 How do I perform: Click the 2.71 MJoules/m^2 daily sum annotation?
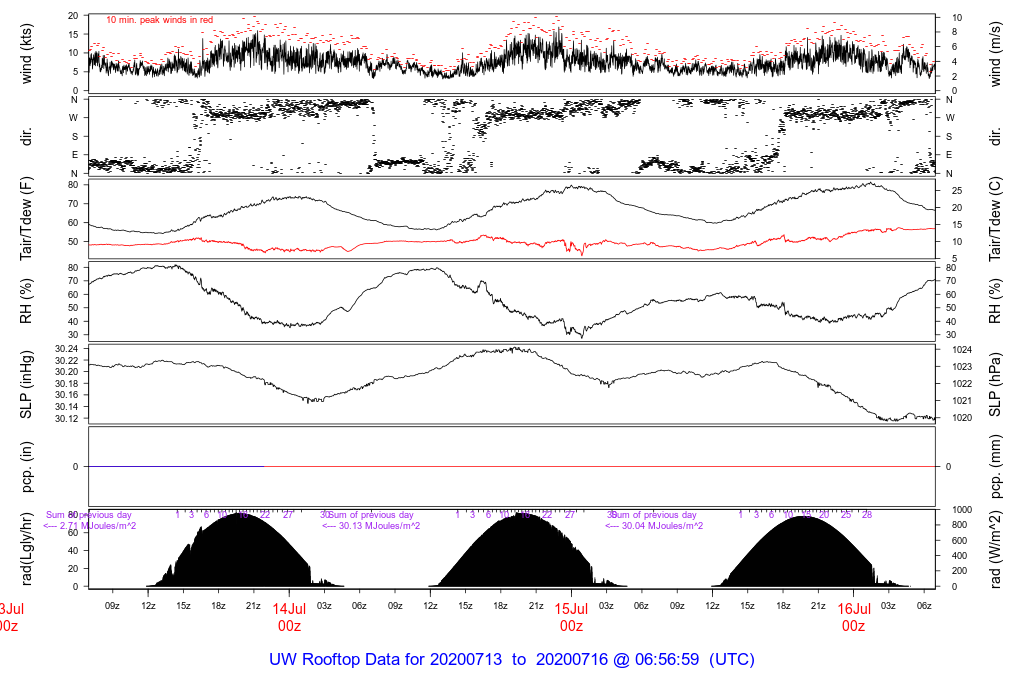pyautogui.click(x=90, y=526)
